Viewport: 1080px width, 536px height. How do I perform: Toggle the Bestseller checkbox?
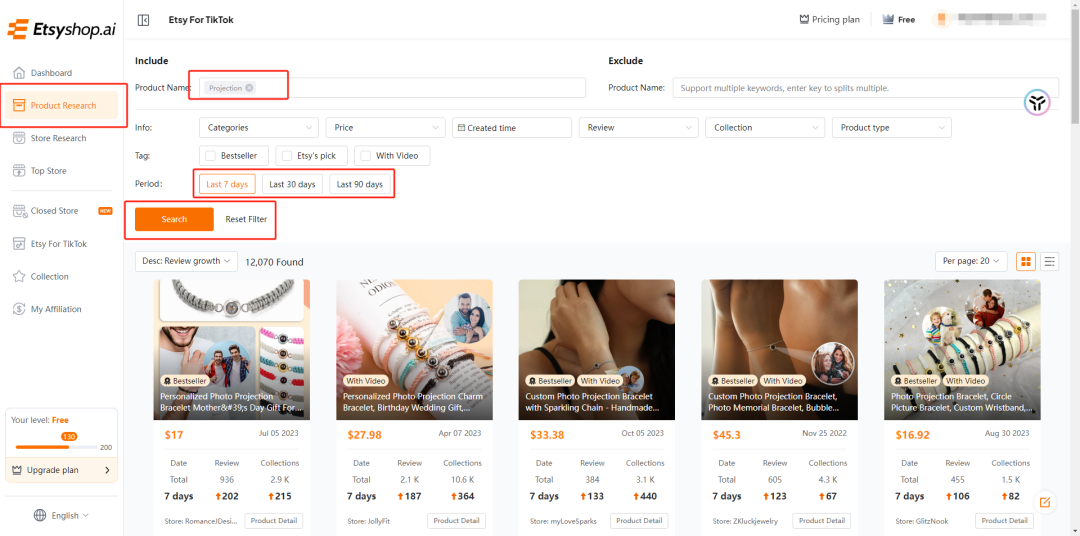coord(211,156)
